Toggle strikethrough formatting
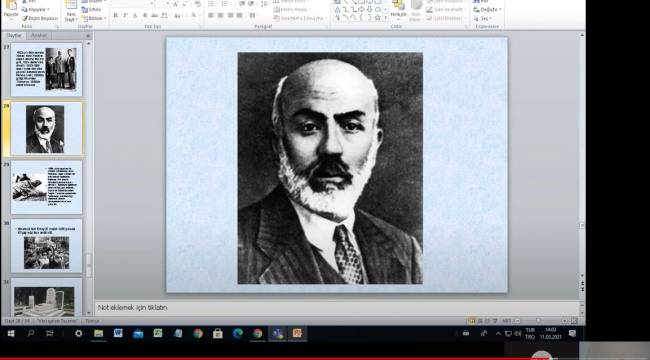650x360 pixels. (154, 15)
